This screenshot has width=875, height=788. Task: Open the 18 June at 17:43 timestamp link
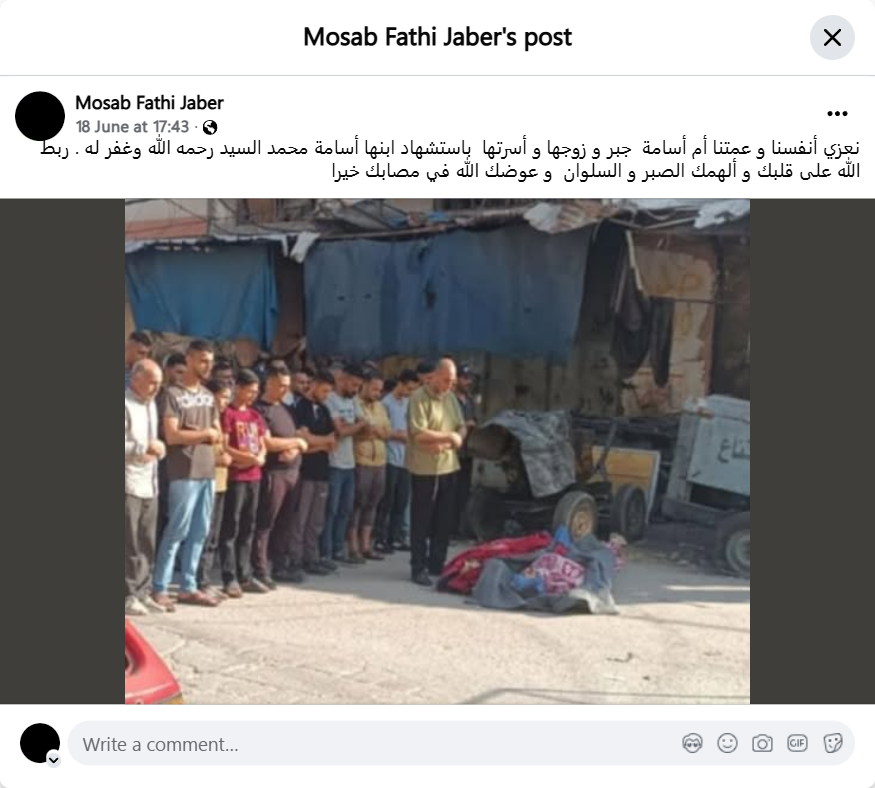click(x=132, y=127)
